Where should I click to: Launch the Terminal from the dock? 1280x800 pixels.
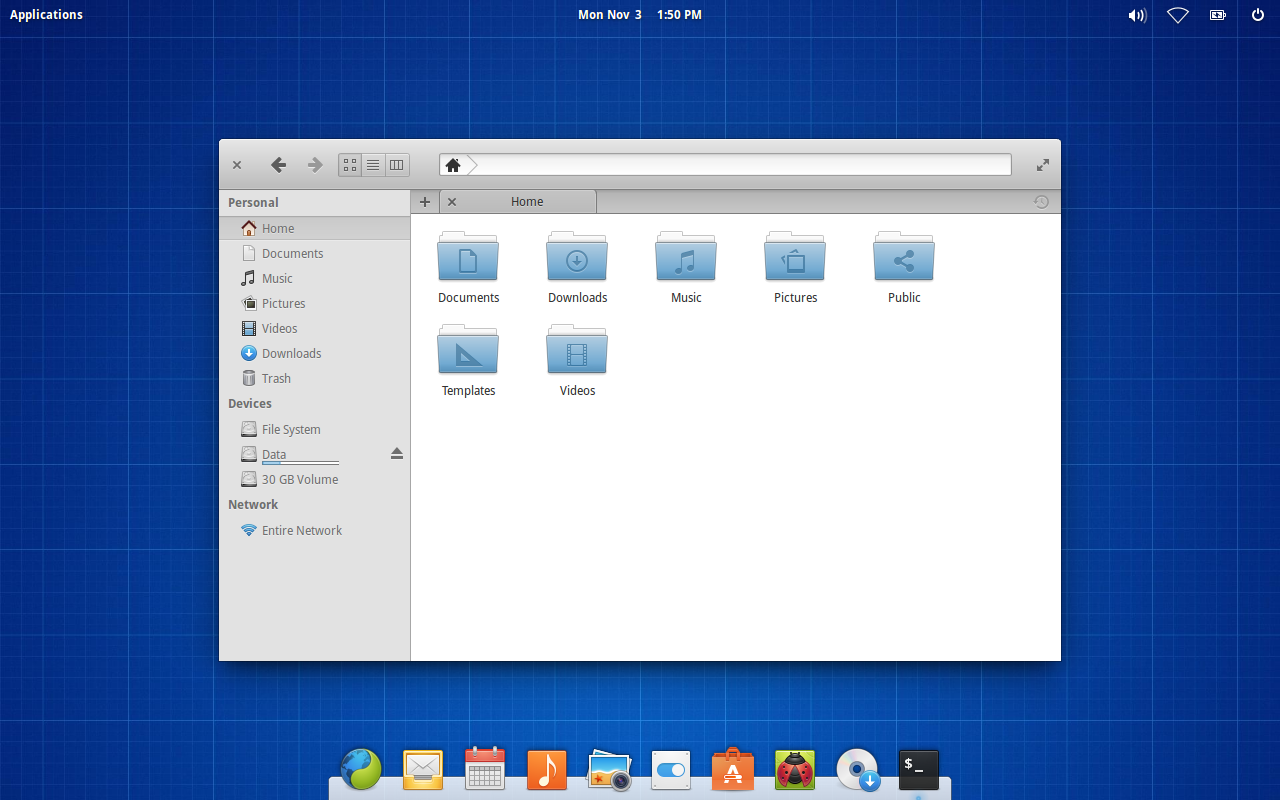(x=918, y=770)
